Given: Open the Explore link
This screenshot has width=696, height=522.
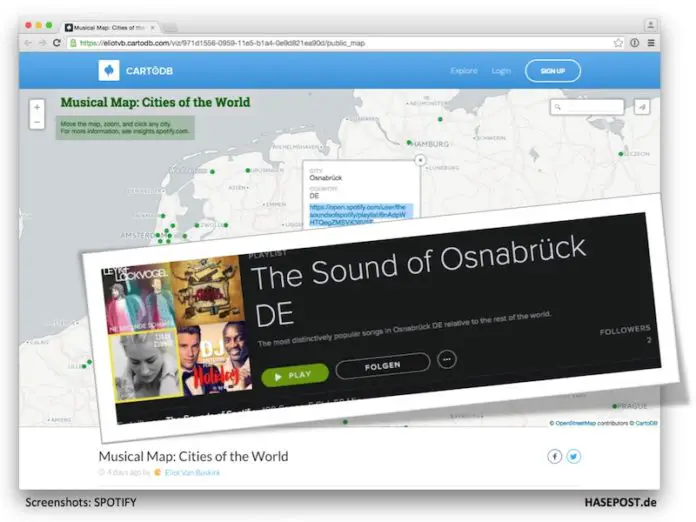Looking at the screenshot, I should point(464,71).
